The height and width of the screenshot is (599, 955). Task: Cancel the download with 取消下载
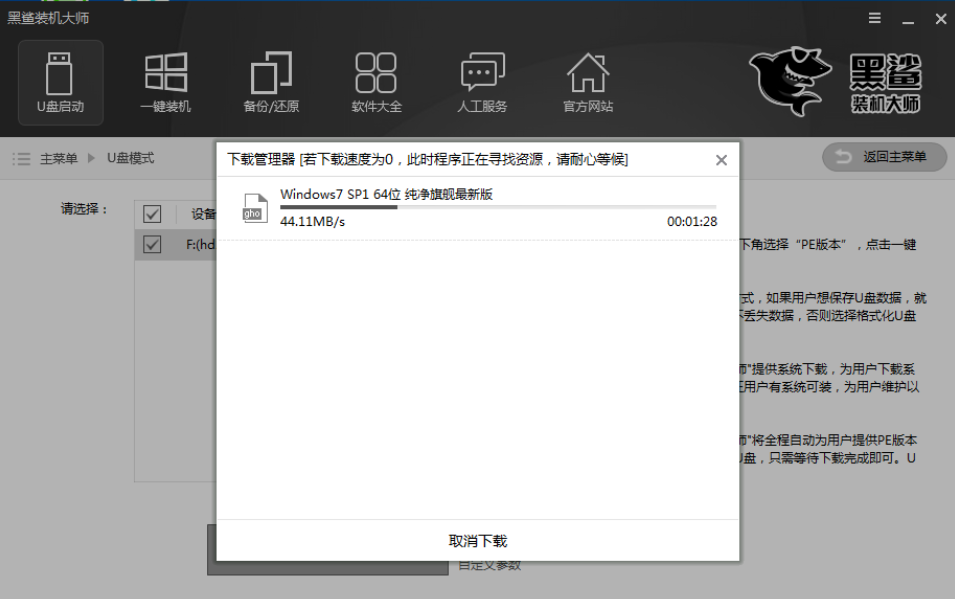[x=478, y=541]
